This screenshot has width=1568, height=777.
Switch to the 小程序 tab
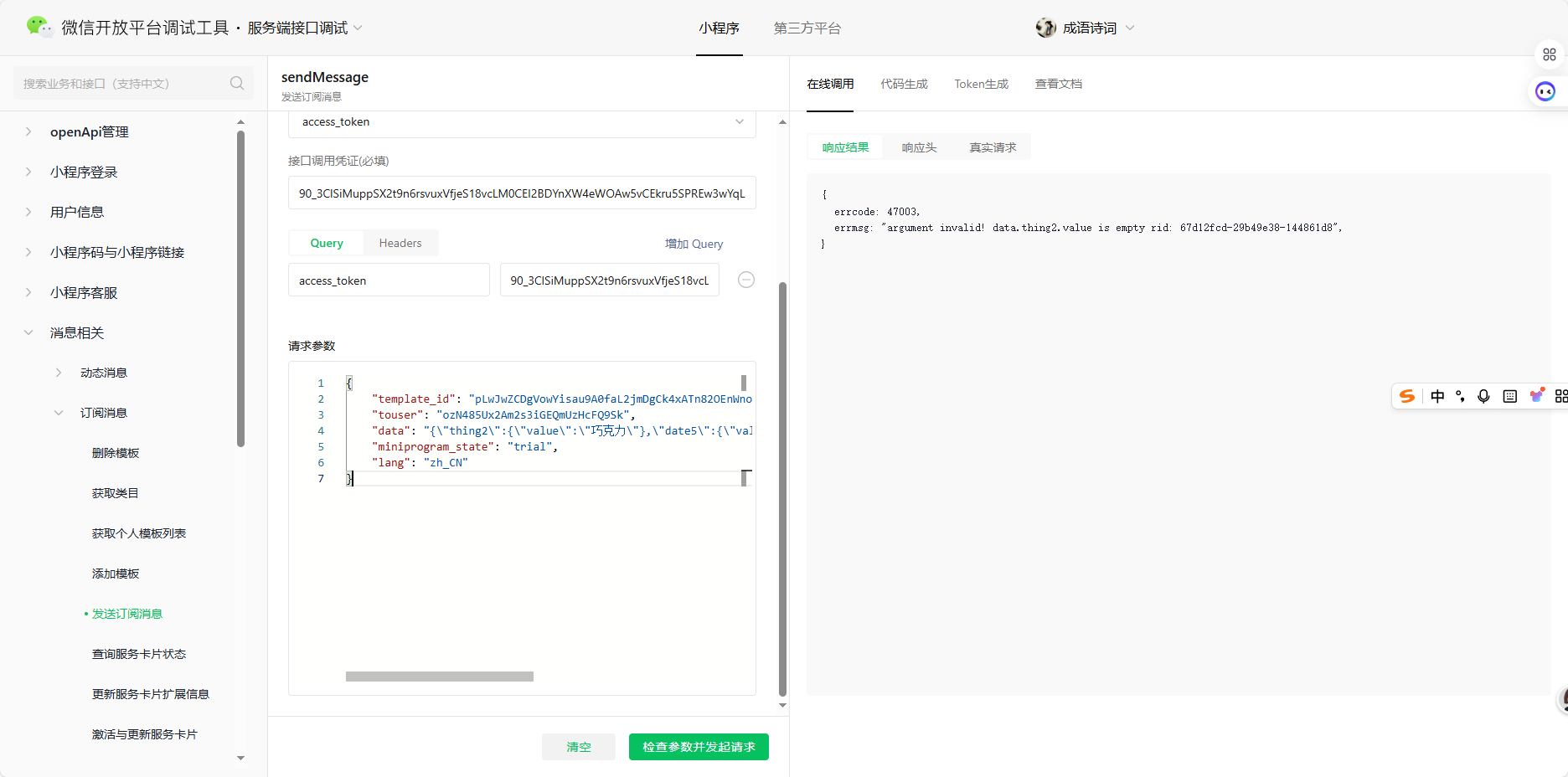(x=720, y=28)
